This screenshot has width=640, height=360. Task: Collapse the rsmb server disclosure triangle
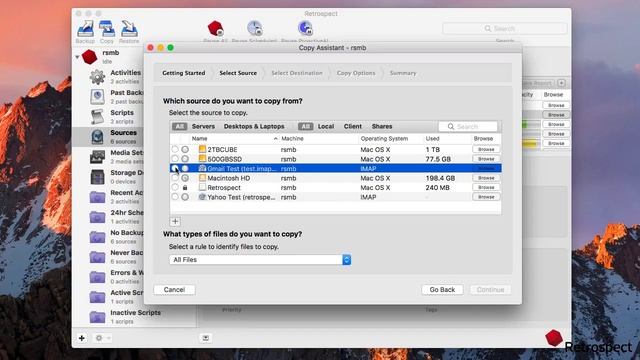(x=78, y=57)
